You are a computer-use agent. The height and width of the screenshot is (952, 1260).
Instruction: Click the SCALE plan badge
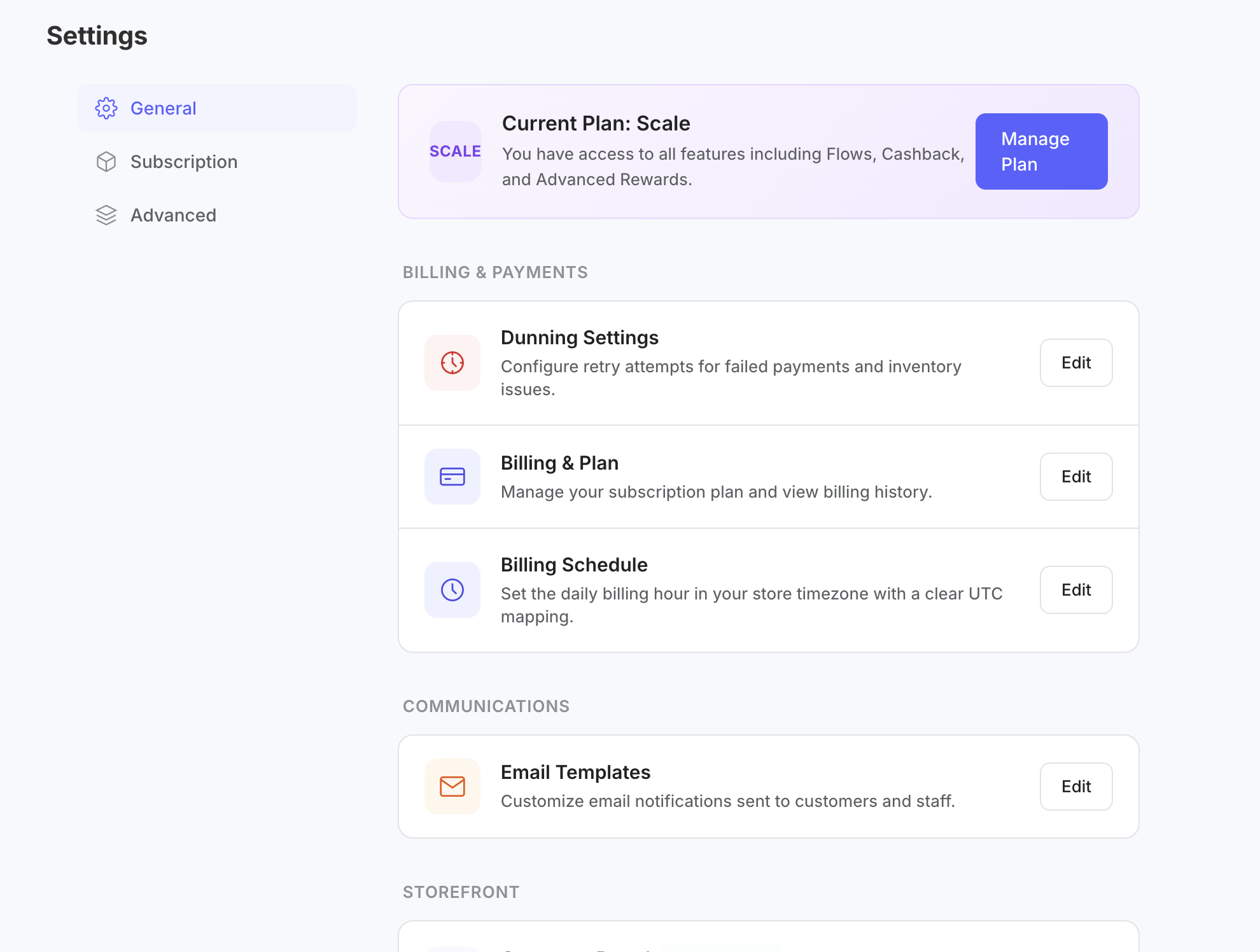(x=455, y=151)
